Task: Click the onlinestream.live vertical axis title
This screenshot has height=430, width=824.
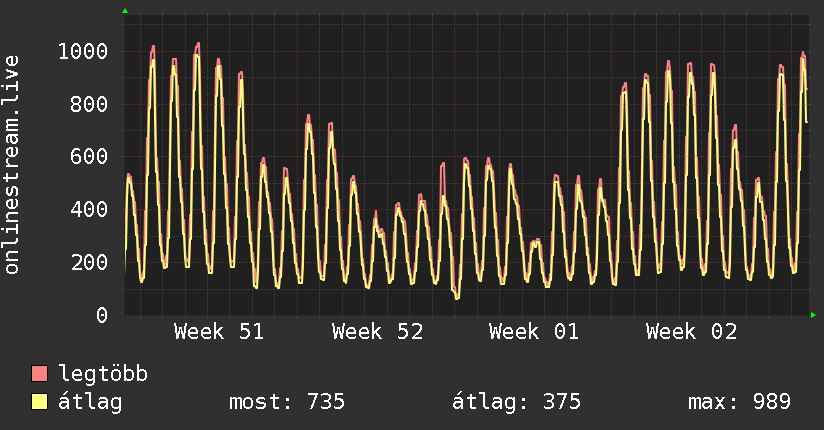Action: (11, 165)
